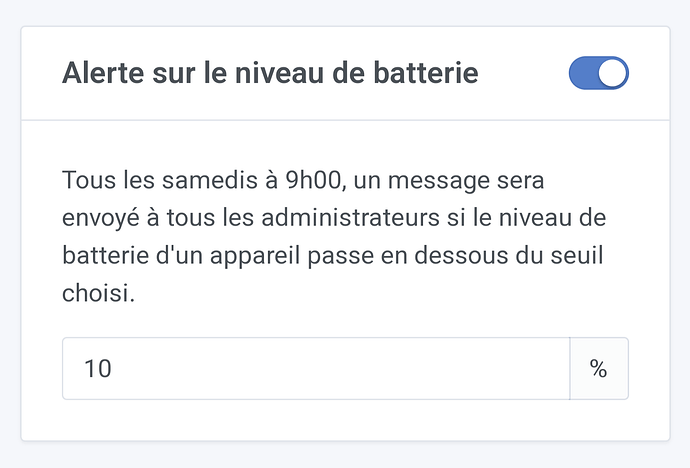Viewport: 690px width, 468px height.
Task: Click the empty area right of the 10 value
Action: pyautogui.click(x=340, y=368)
